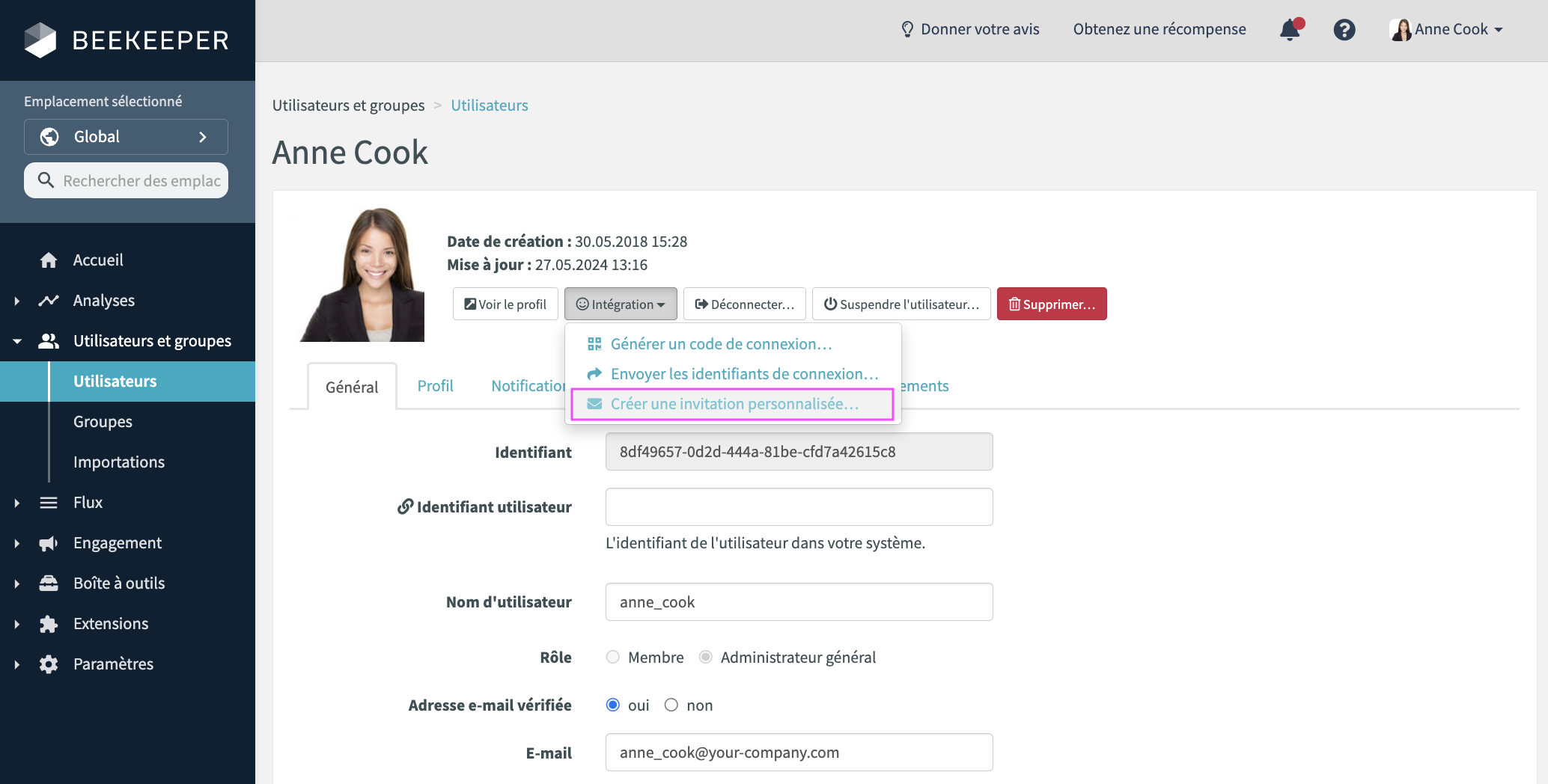Expand the Global location selector

click(126, 137)
